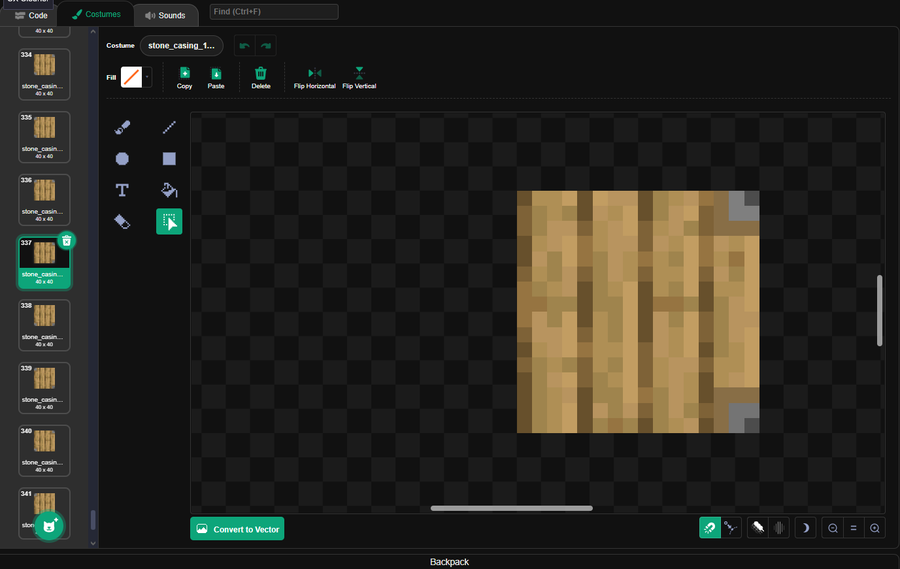Toggle the vertical bars icon left of moon
This screenshot has width=900, height=569.
[779, 528]
